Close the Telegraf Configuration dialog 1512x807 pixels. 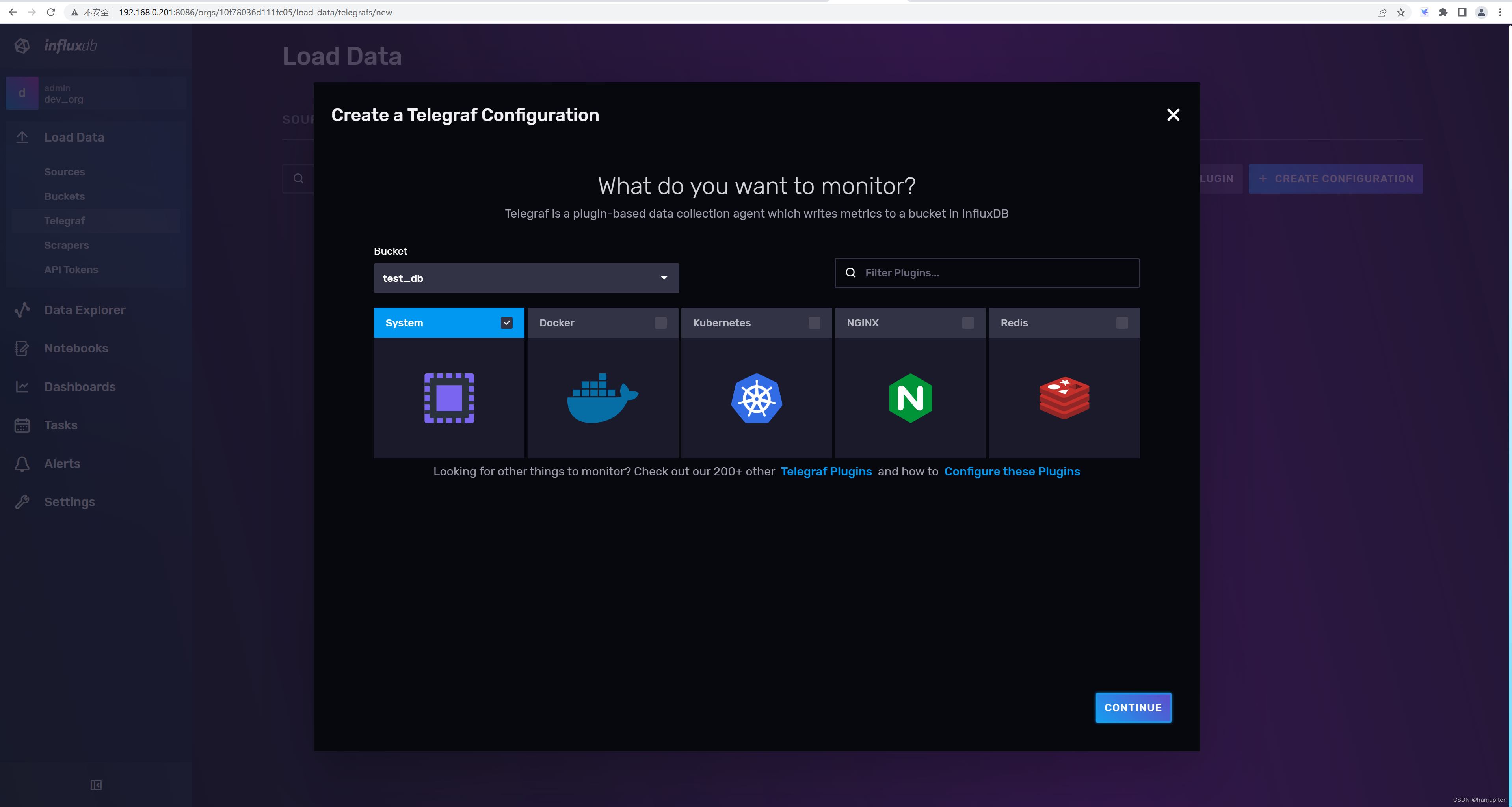click(1174, 115)
